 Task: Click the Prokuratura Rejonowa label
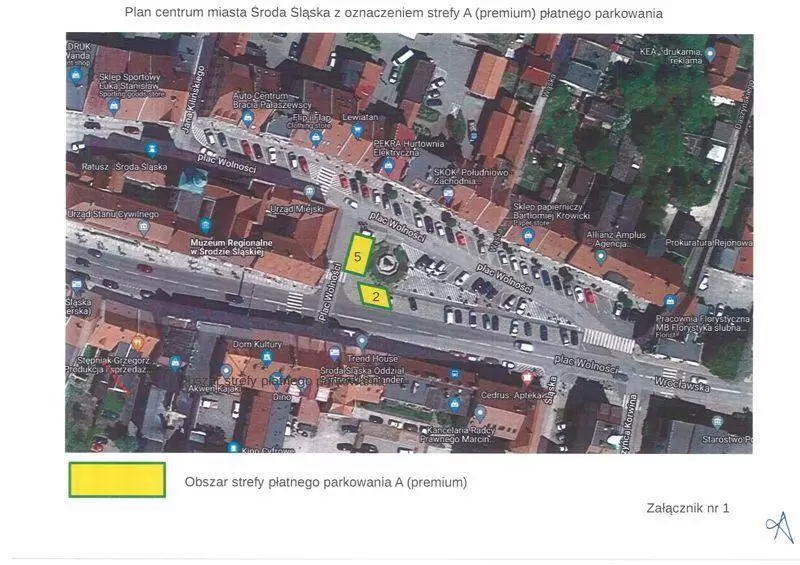[708, 243]
